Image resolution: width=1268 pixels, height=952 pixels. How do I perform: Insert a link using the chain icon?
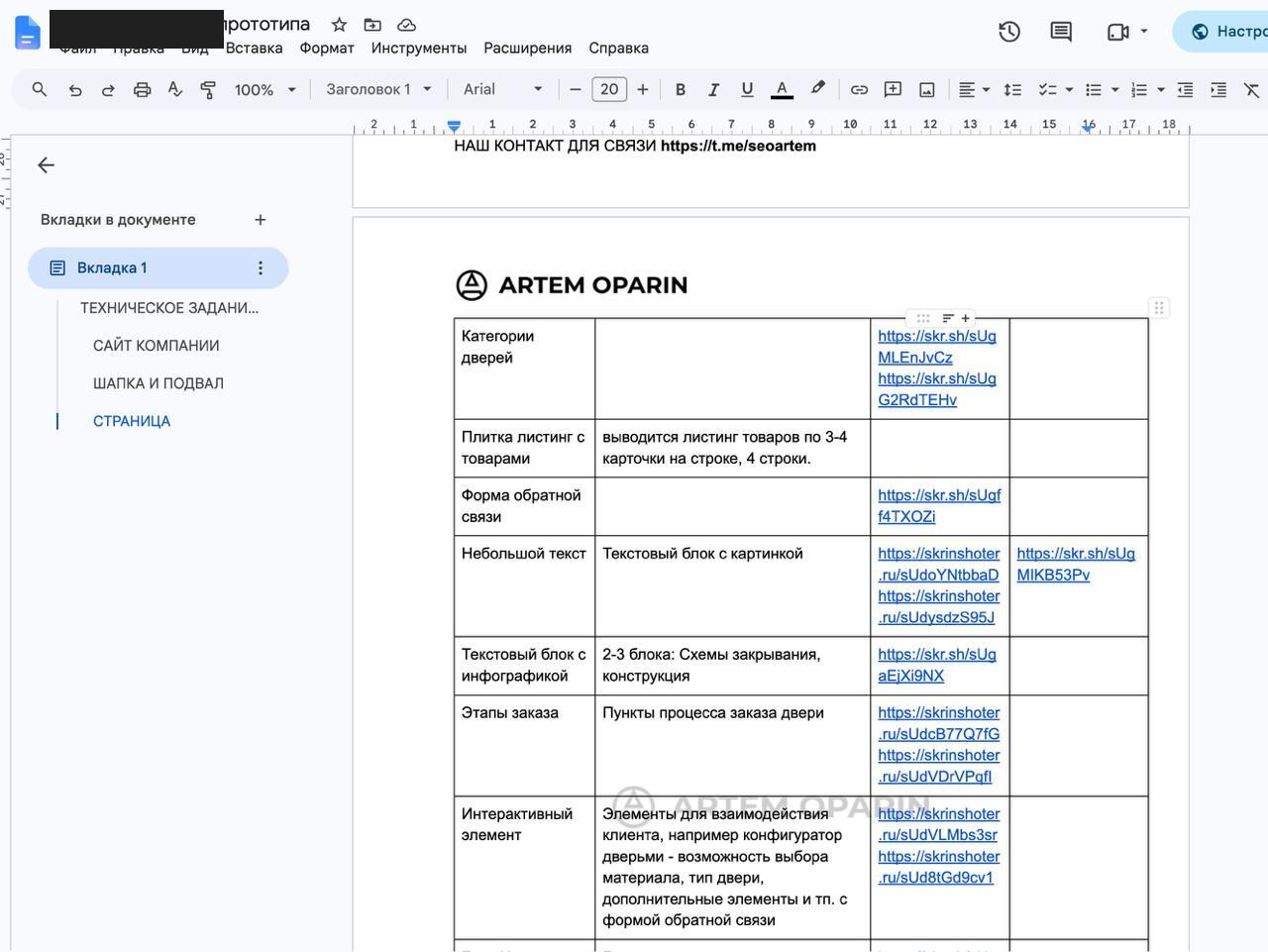859,89
